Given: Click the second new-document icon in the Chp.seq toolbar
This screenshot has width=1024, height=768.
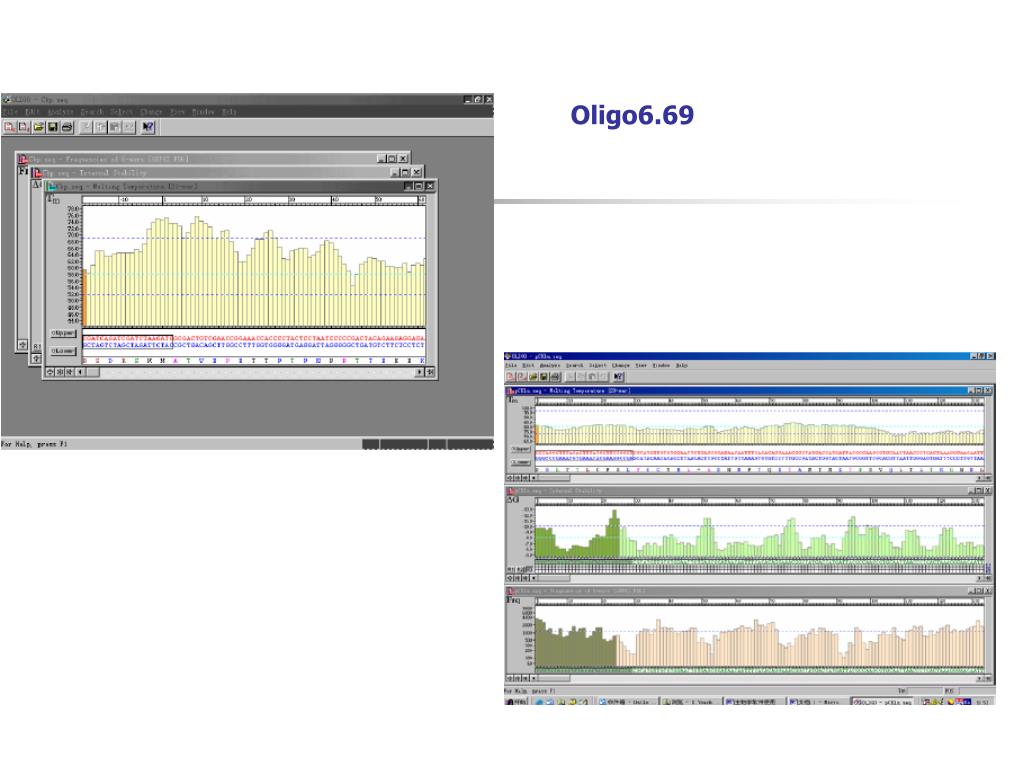Looking at the screenshot, I should click(x=24, y=127).
